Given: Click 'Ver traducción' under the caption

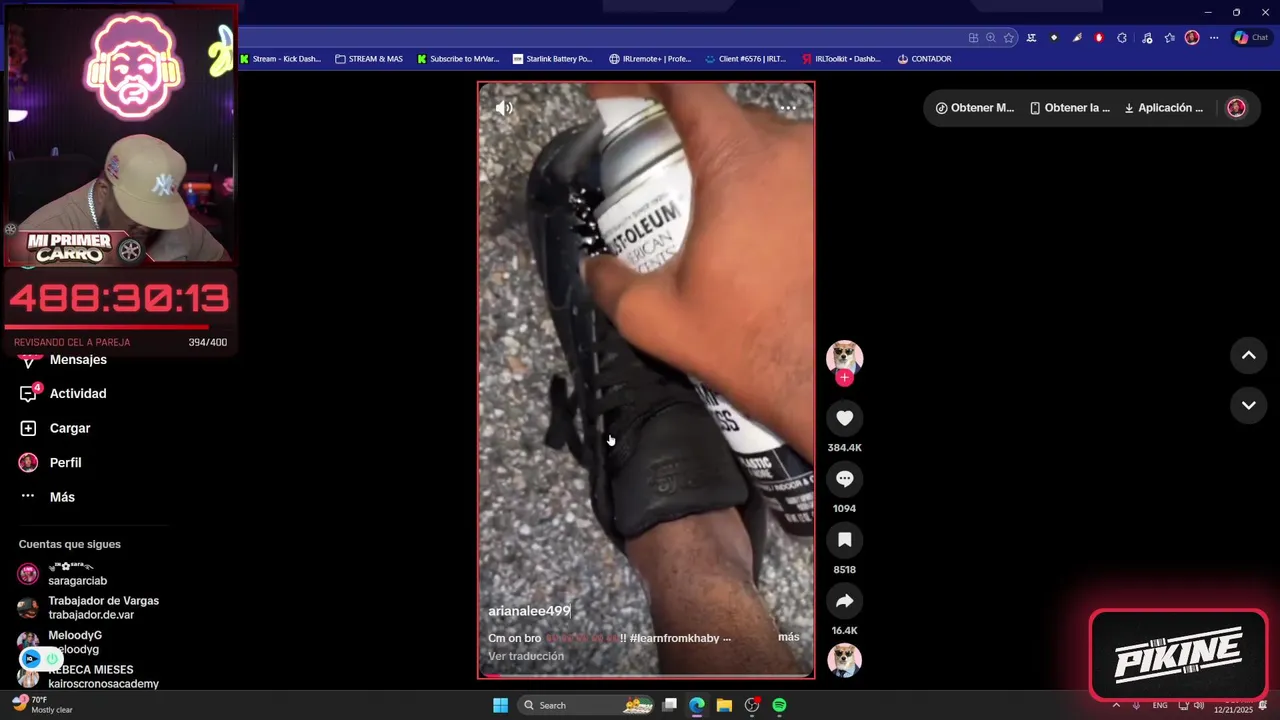Looking at the screenshot, I should click(526, 656).
